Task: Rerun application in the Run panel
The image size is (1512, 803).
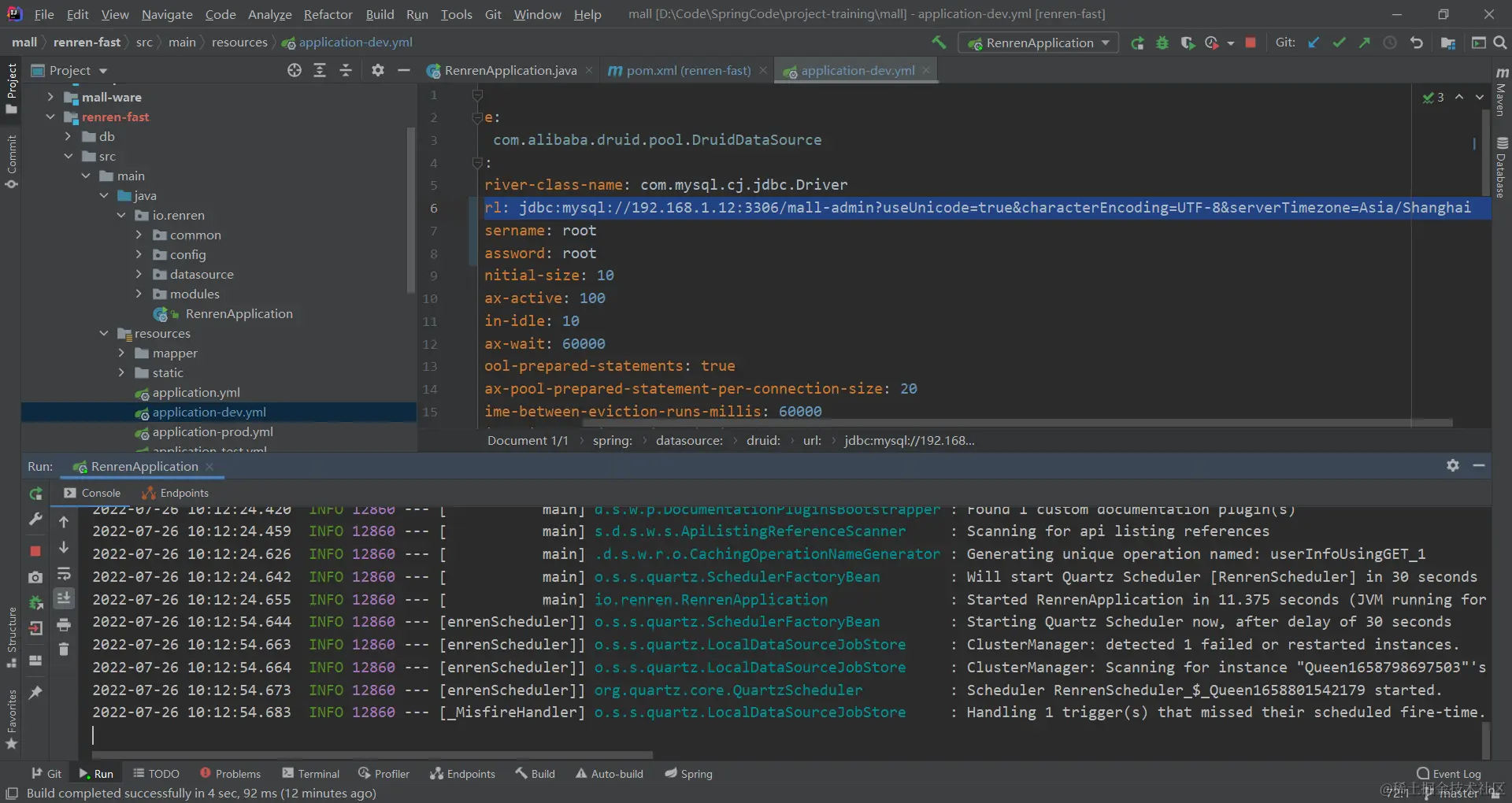Action: pos(35,494)
